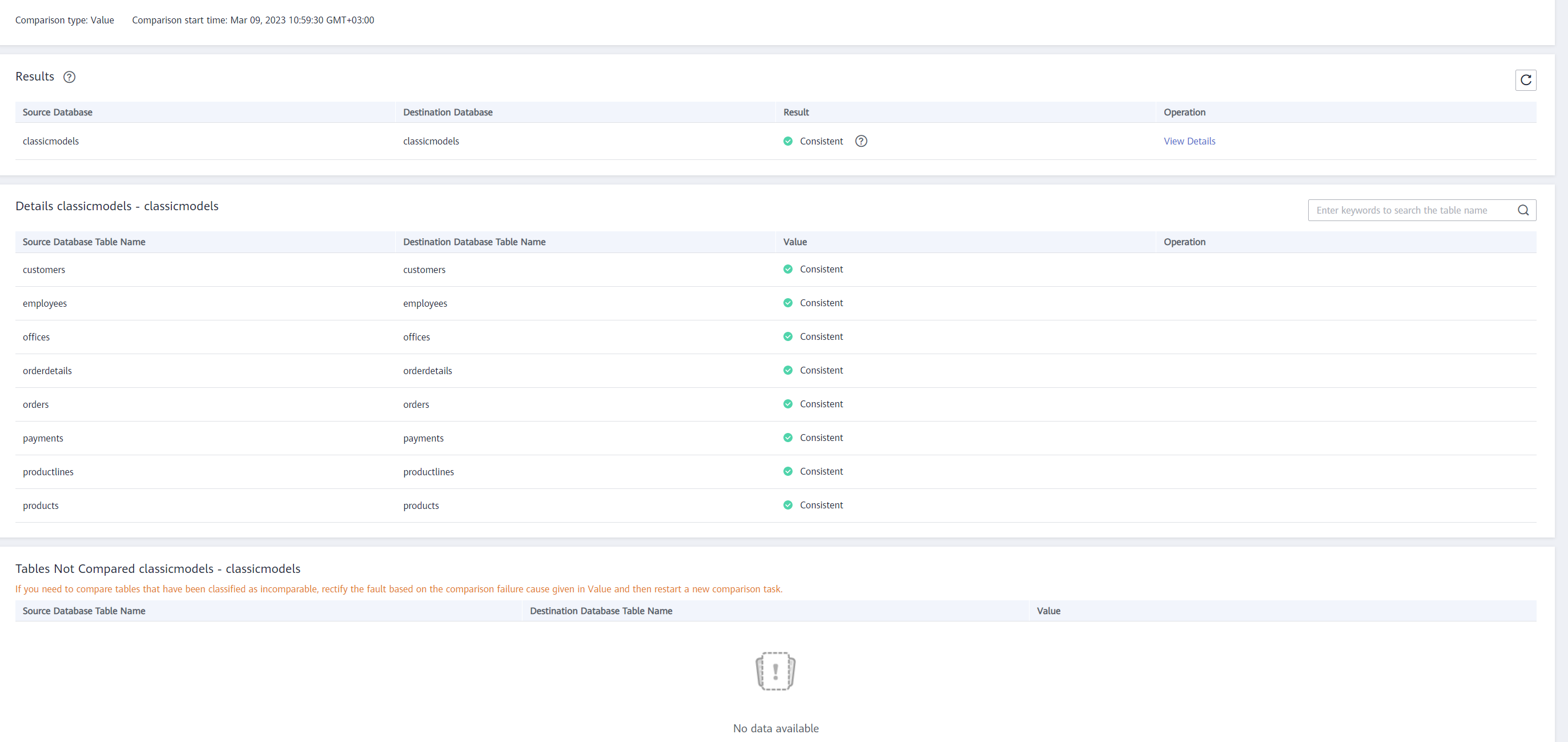Click the refresh icon in Results panel
This screenshot has height=742, width=1568.
click(1525, 80)
